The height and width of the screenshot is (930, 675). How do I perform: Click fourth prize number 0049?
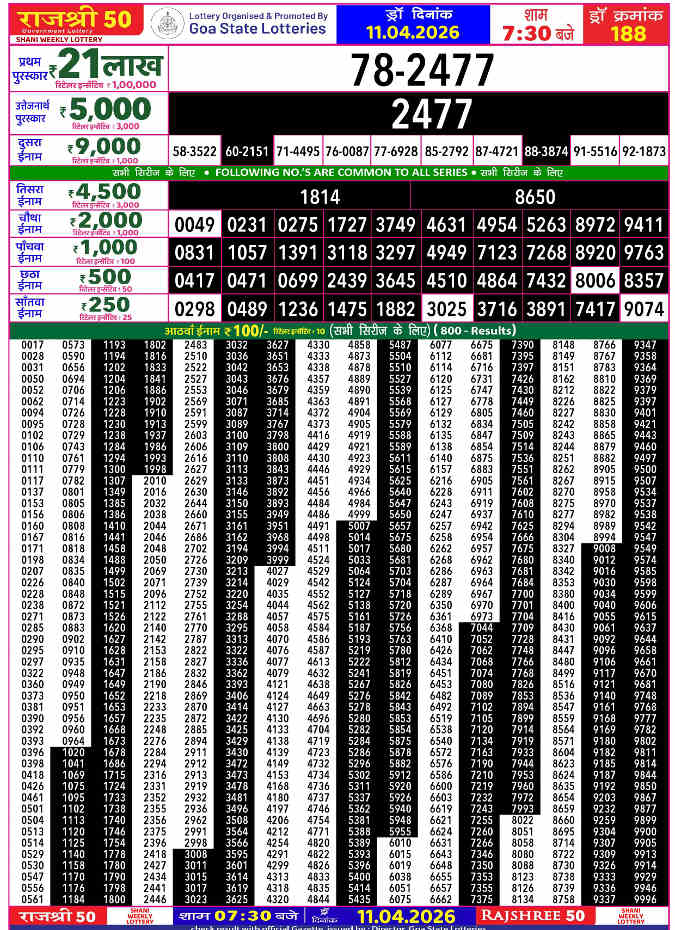pyautogui.click(x=194, y=224)
